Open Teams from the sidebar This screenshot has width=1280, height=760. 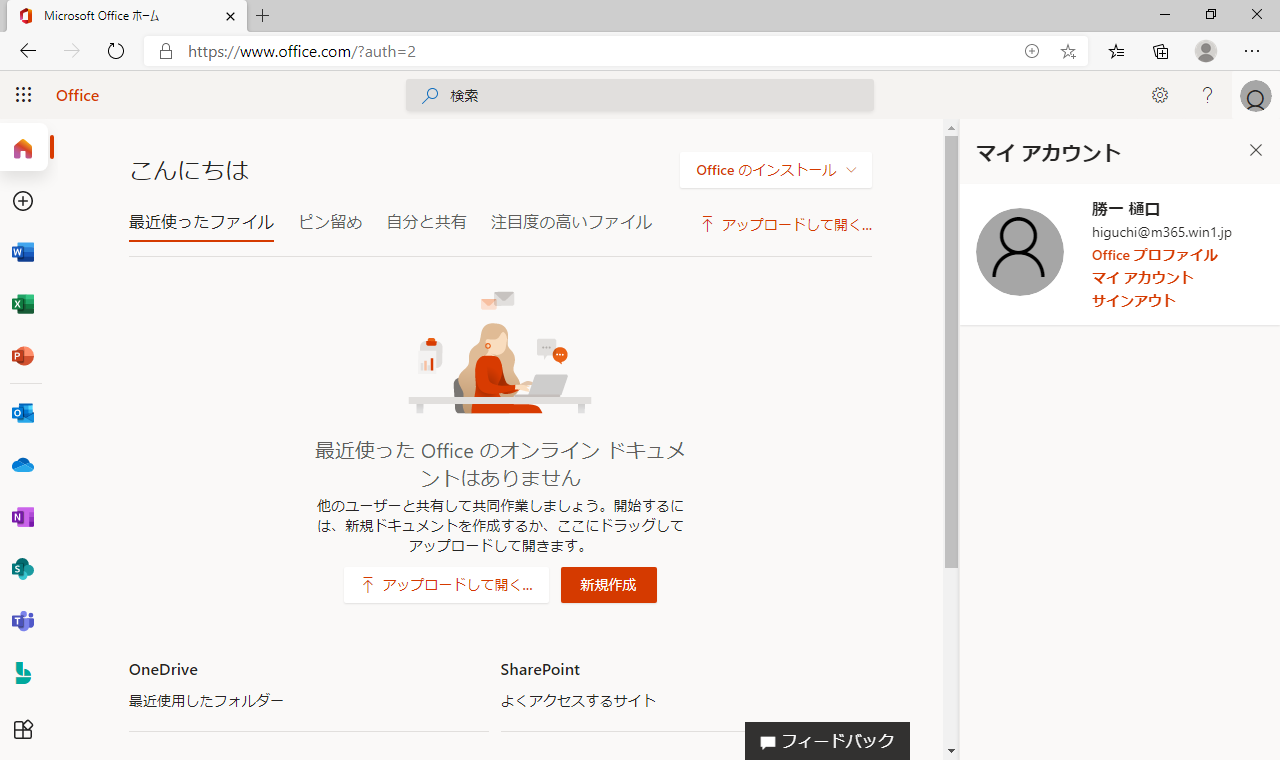click(23, 621)
